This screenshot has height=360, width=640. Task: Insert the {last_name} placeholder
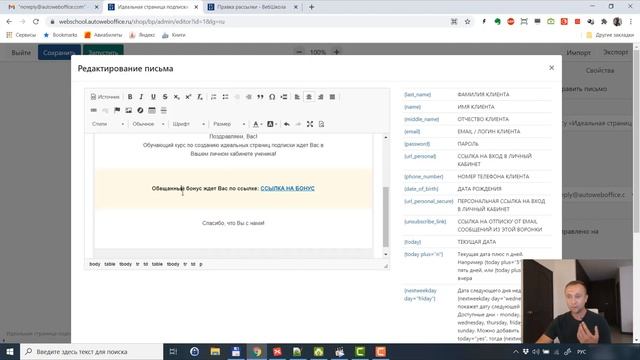tap(418, 94)
